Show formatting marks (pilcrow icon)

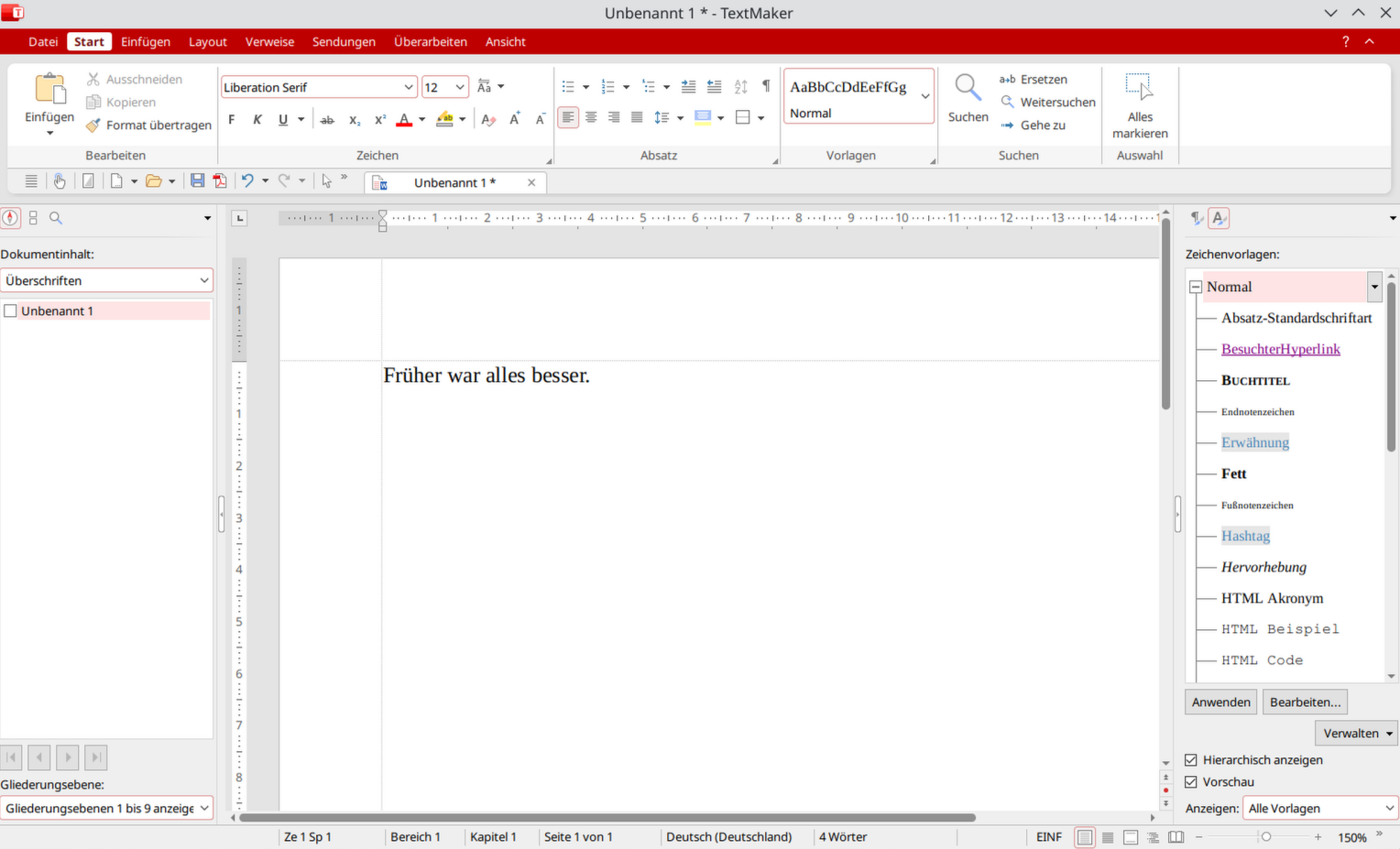[x=766, y=86]
